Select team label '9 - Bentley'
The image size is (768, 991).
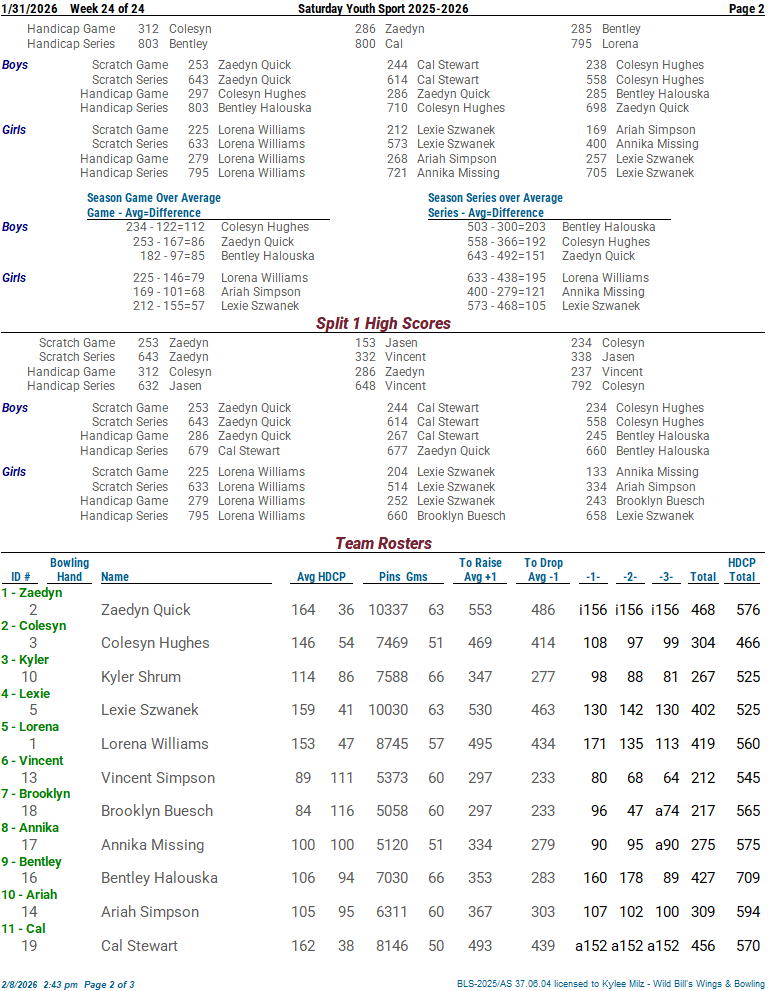click(x=31, y=862)
